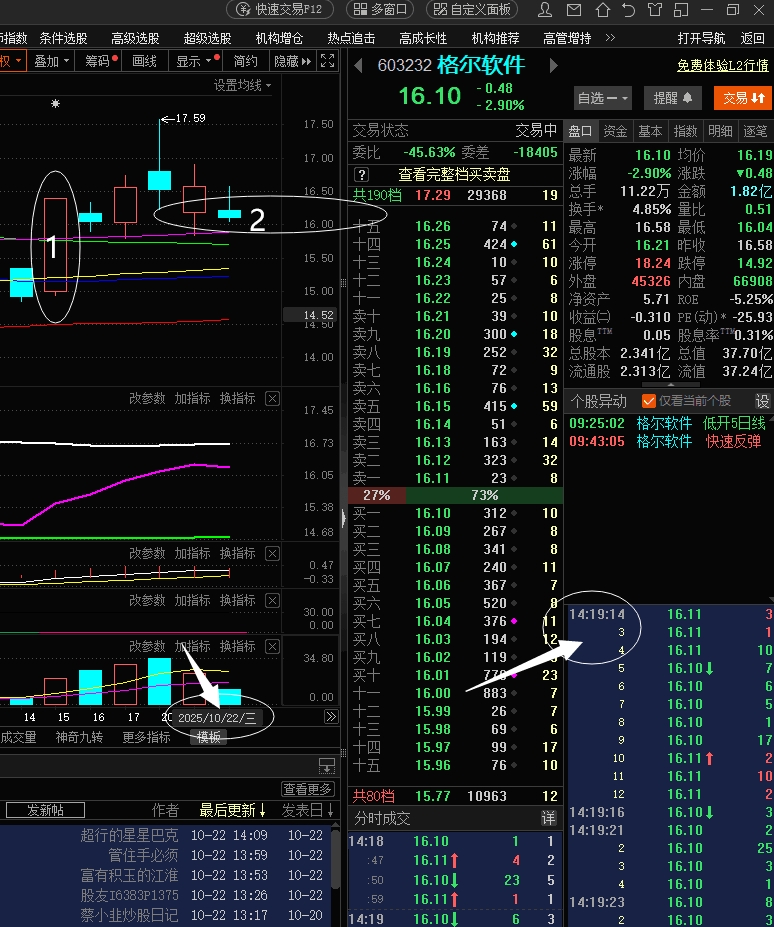The width and height of the screenshot is (774, 927).
Task: Click 改参数 in first indicator panel
Action: [x=147, y=398]
